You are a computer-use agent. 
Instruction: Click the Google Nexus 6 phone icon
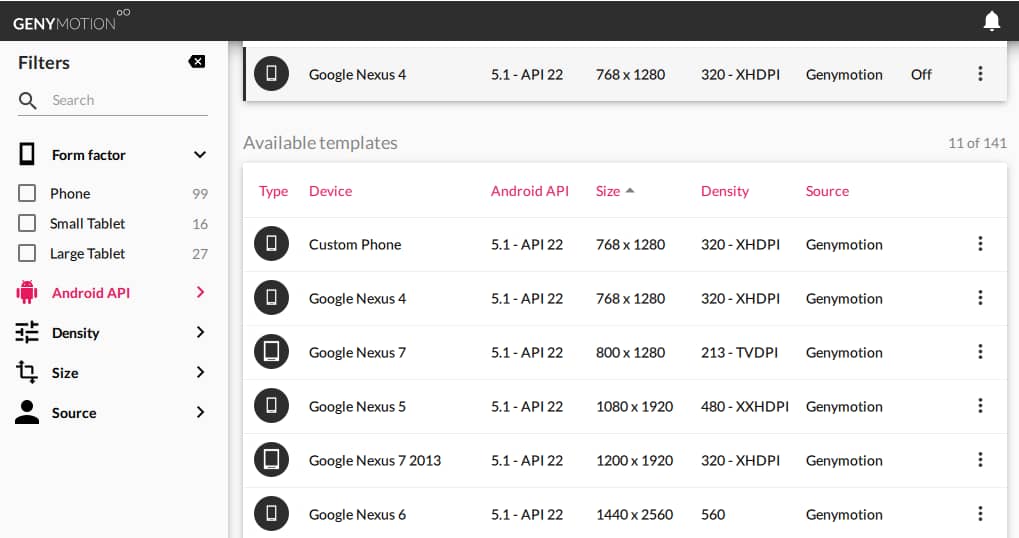tap(271, 513)
